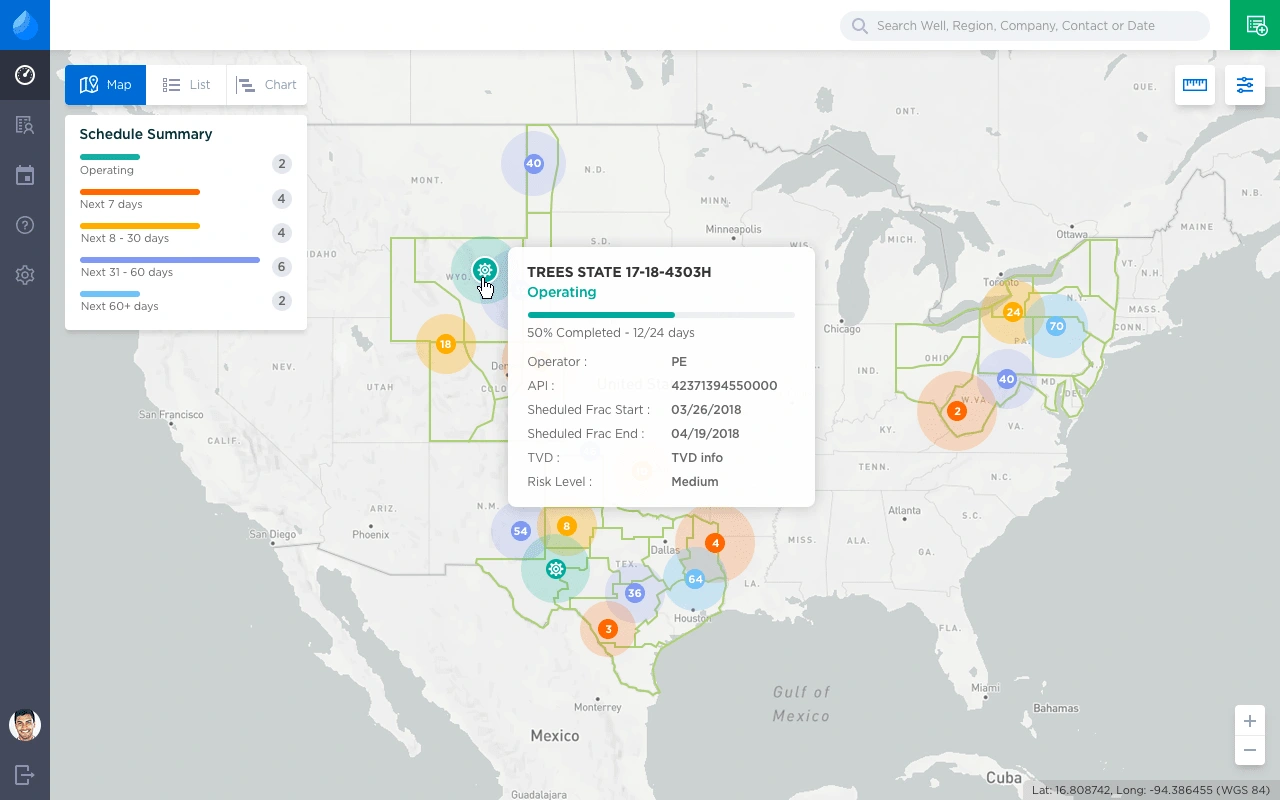This screenshot has height=800, width=1280.
Task: Select the cluster marker numbered 54
Action: click(x=520, y=531)
